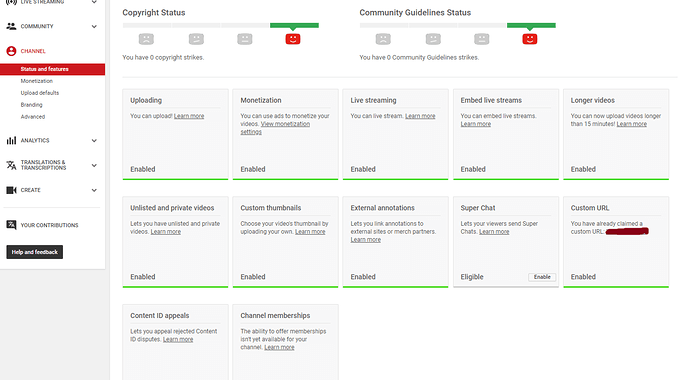Click third gray face under Copyright Status
Viewport: 690px width, 380px height.
click(245, 39)
